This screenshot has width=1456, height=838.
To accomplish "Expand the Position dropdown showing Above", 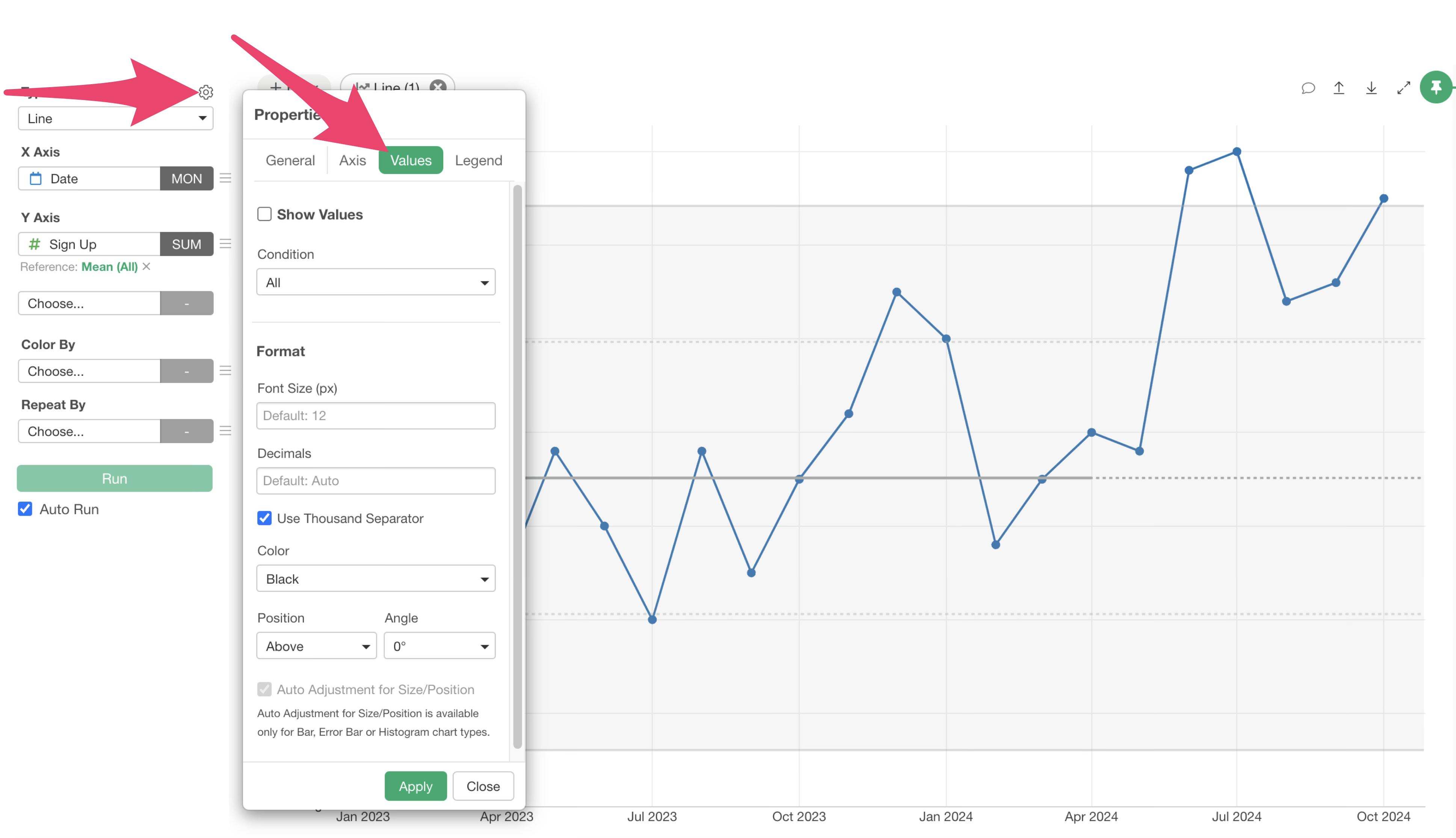I will coord(316,646).
